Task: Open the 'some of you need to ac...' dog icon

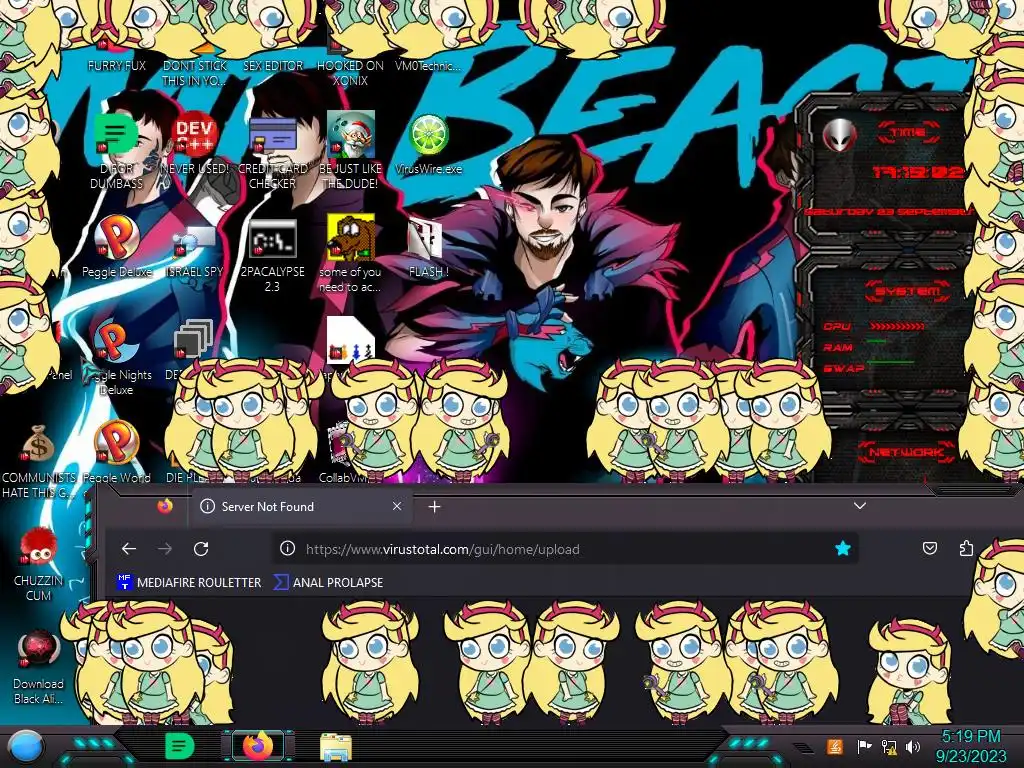Action: coord(351,237)
